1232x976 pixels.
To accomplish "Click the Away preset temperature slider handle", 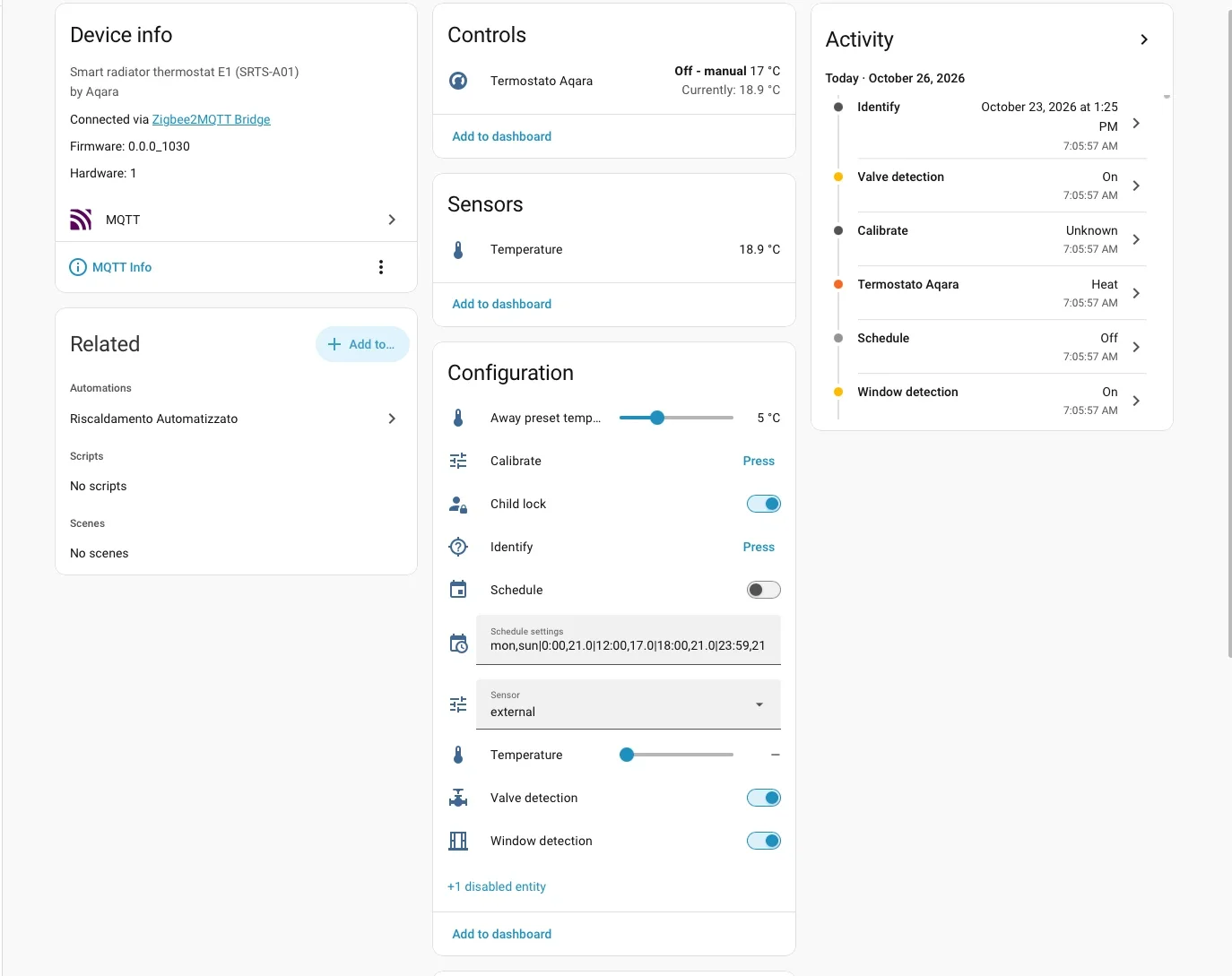I will [657, 418].
